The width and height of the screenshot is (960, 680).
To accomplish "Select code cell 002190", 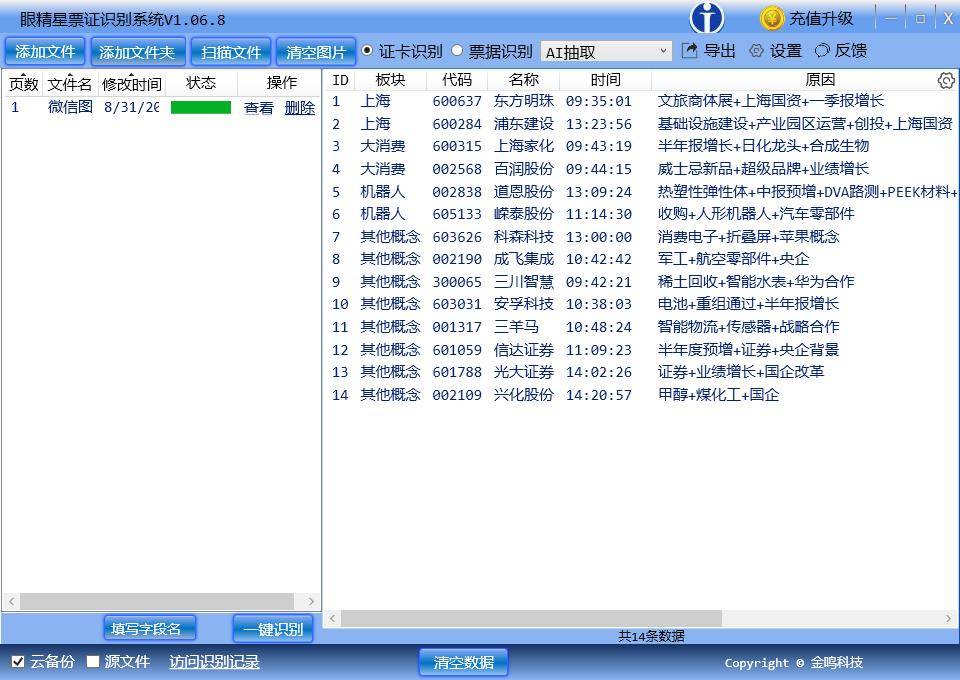I will (x=457, y=260).
